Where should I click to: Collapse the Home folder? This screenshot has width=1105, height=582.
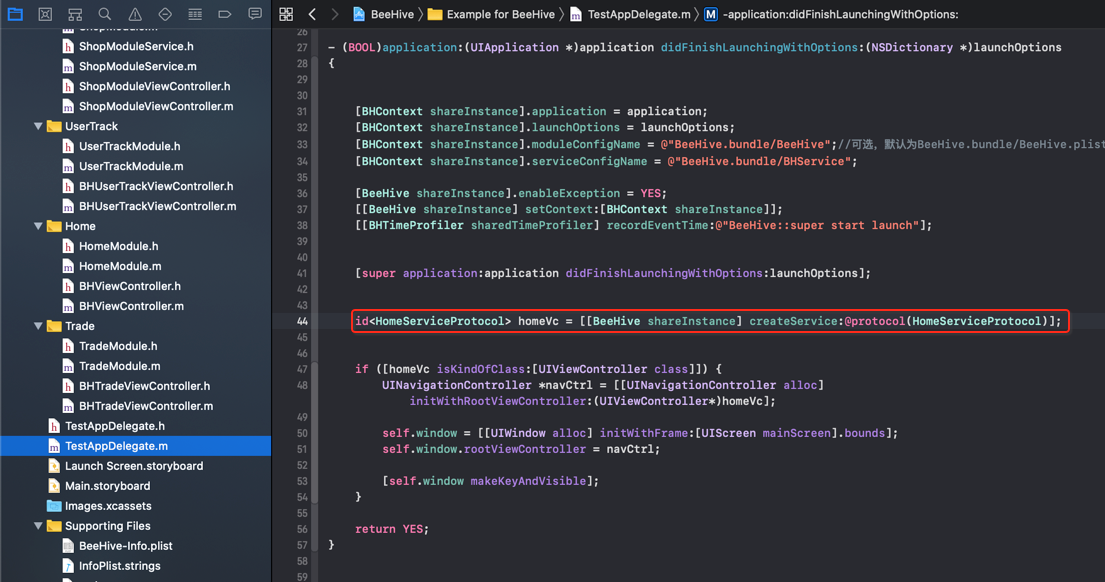coord(38,226)
